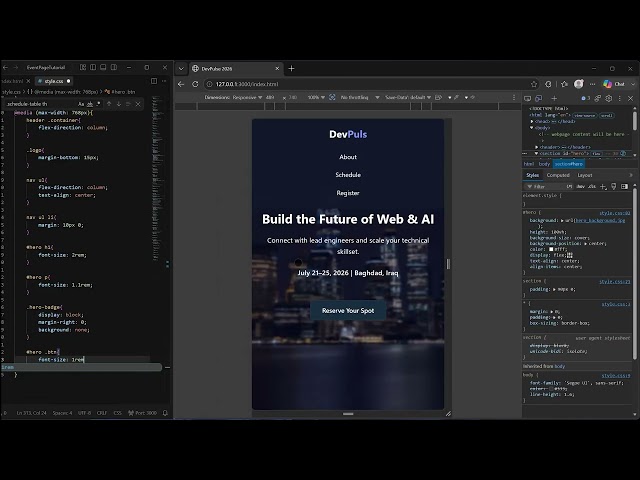Screen dimensions: 640x480
Task: Click About link in page header
Action: click(348, 157)
